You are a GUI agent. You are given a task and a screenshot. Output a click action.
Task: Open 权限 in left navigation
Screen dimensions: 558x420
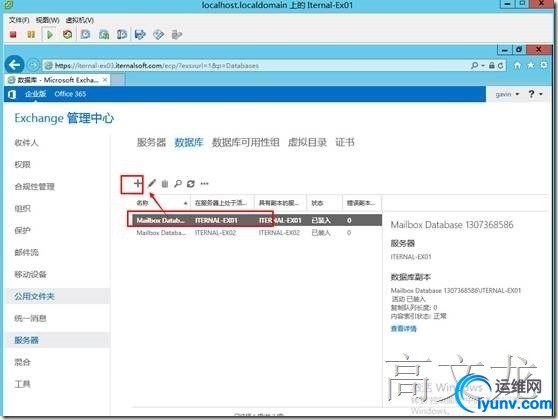click(x=22, y=164)
